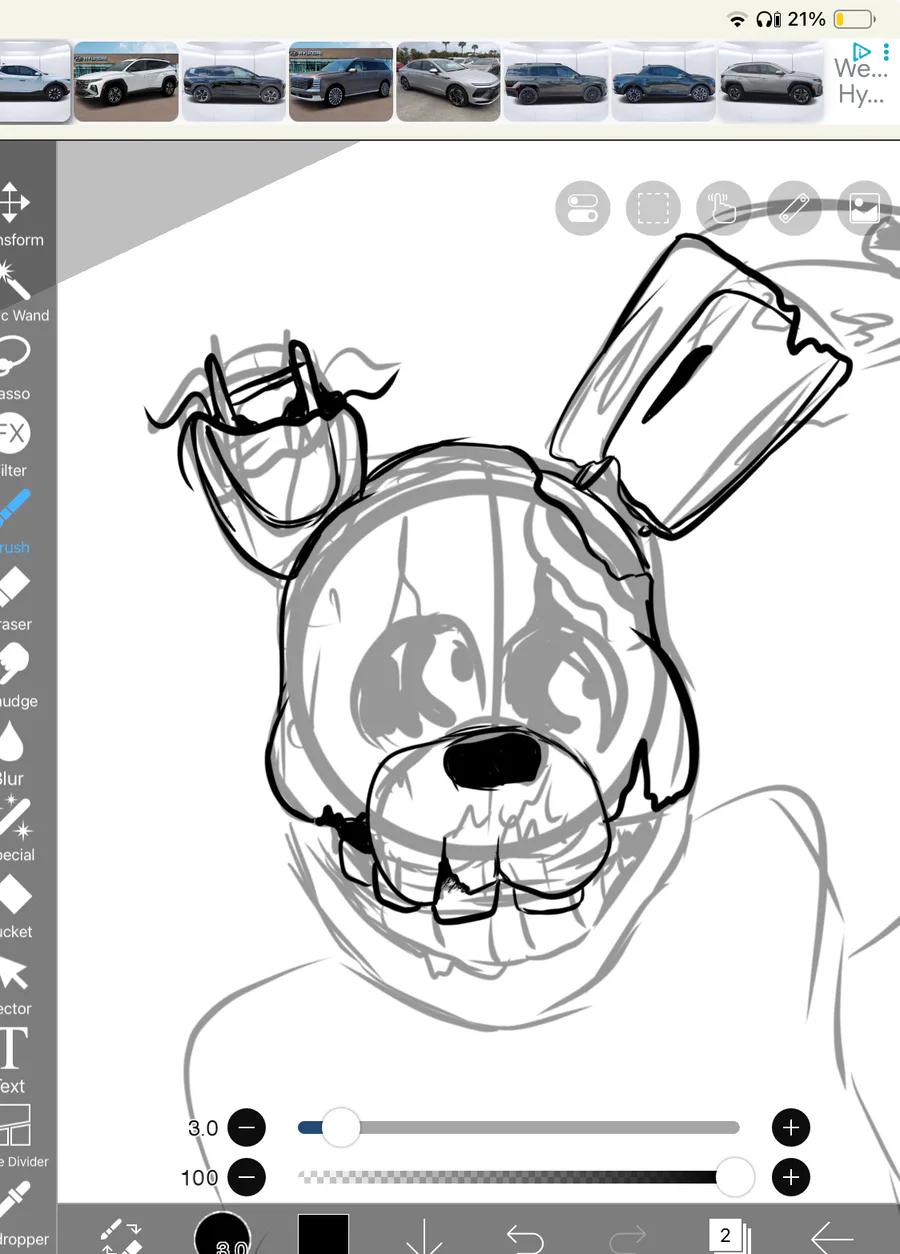900x1254 pixels.
Task: Open brush settings via brush size preview
Action: tap(222, 1233)
